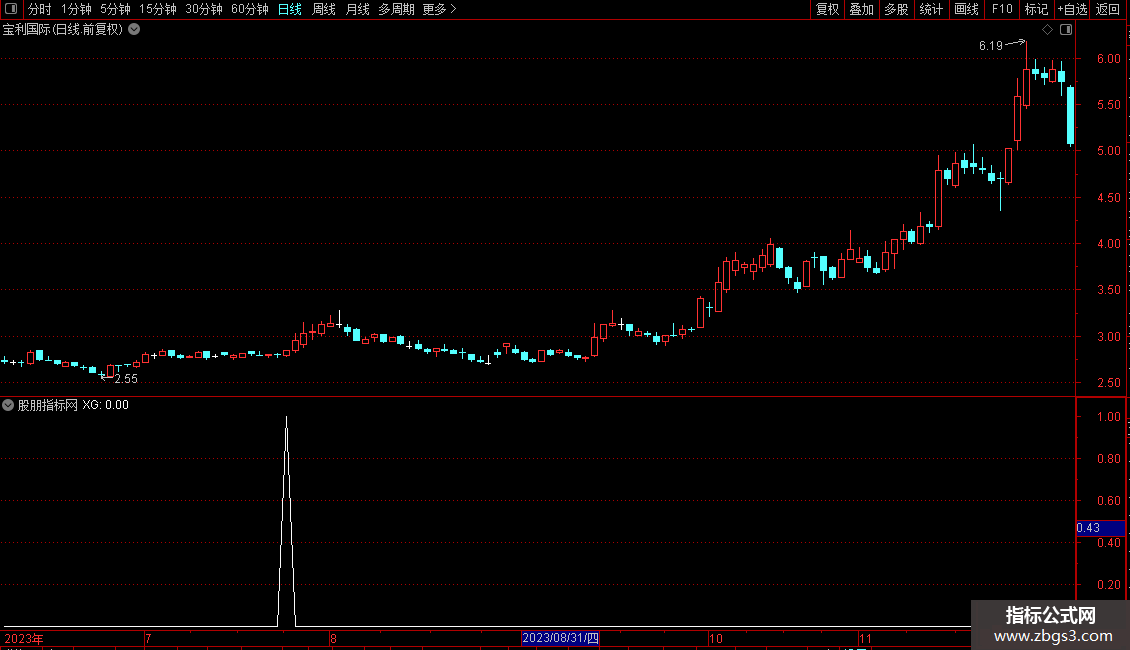
Task: Toggle the side panel icon near diamond
Action: pos(1066,30)
